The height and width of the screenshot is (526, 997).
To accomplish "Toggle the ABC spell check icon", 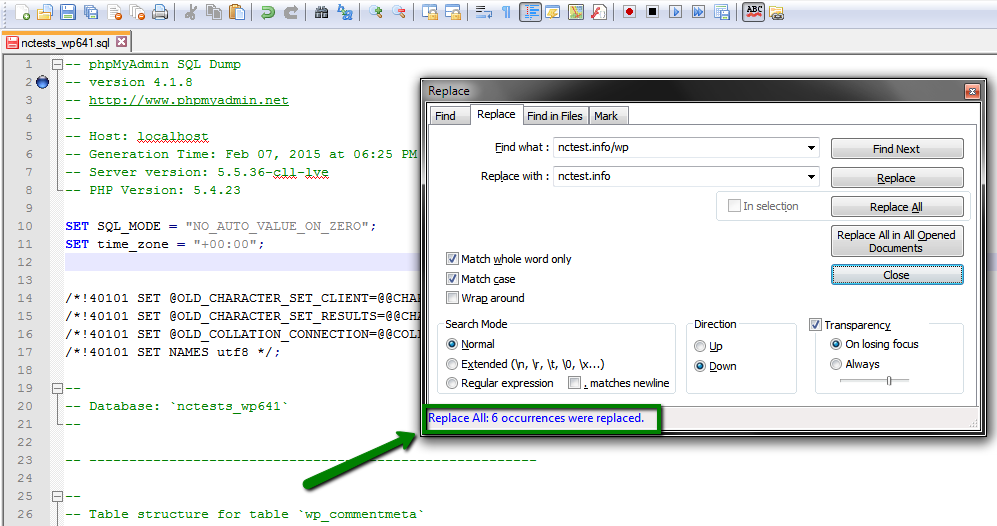I will 753,12.
